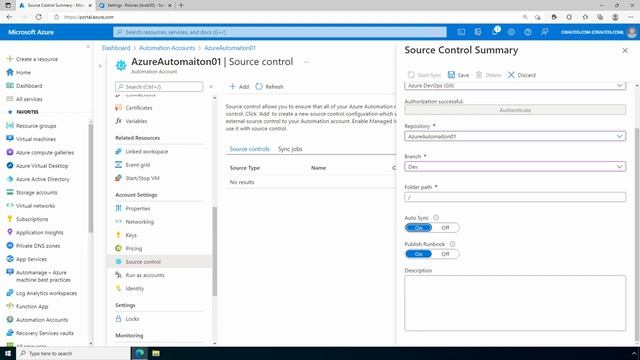Click the resource menu search box
The height and width of the screenshot is (360, 640).
tap(159, 87)
